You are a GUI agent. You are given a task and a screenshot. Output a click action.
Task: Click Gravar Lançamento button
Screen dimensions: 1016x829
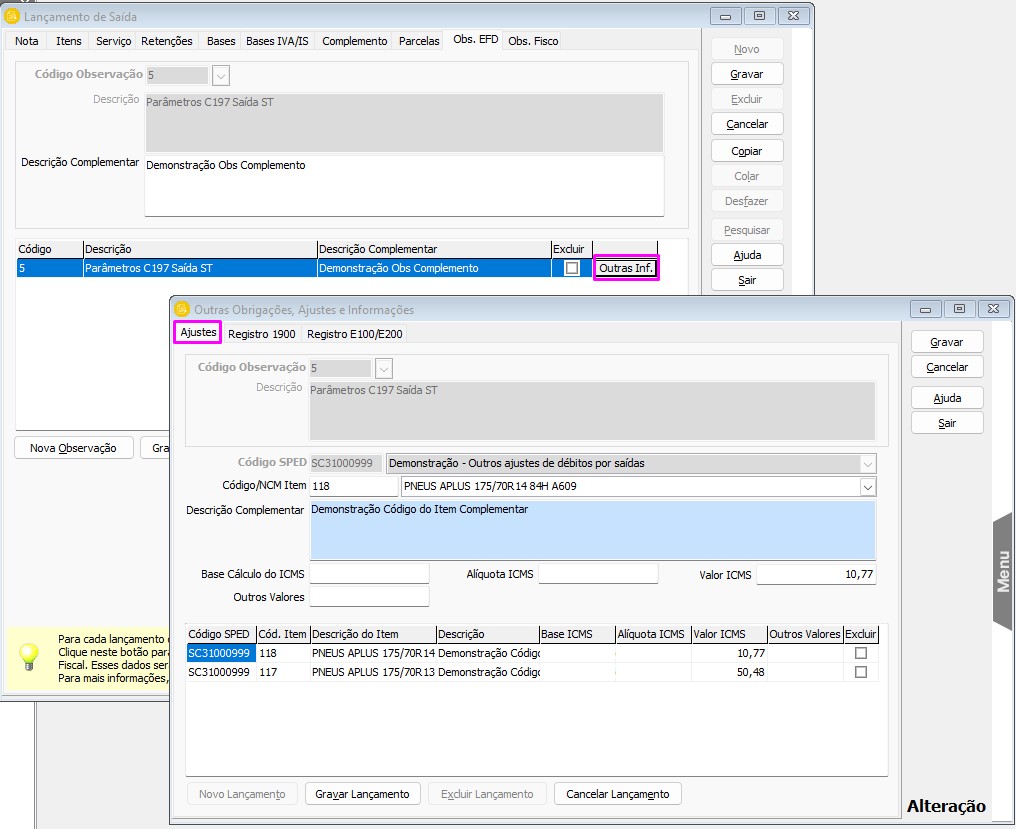[362, 794]
